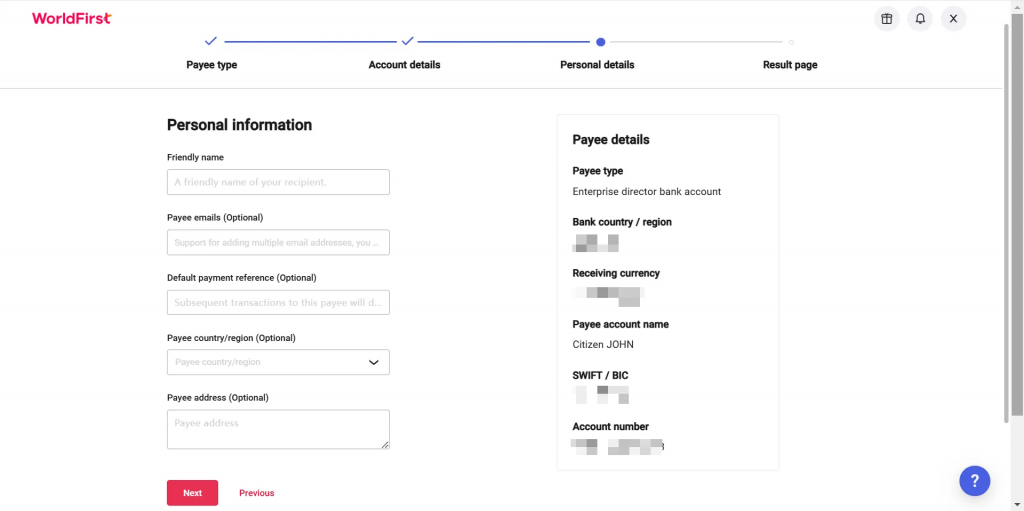This screenshot has height=511, width=1024.
Task: Go to the Payee type step label
Action: pyautogui.click(x=212, y=65)
